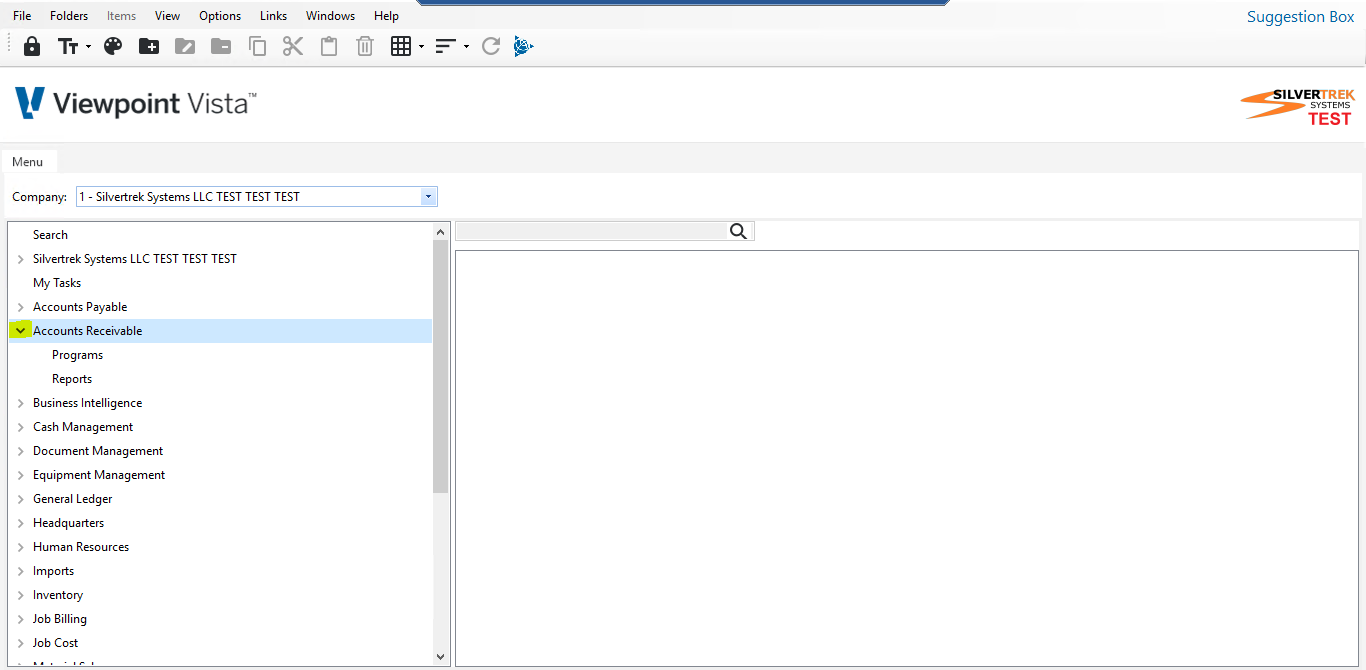The image size is (1366, 670).
Task: Open the File menu
Action: tap(22, 16)
